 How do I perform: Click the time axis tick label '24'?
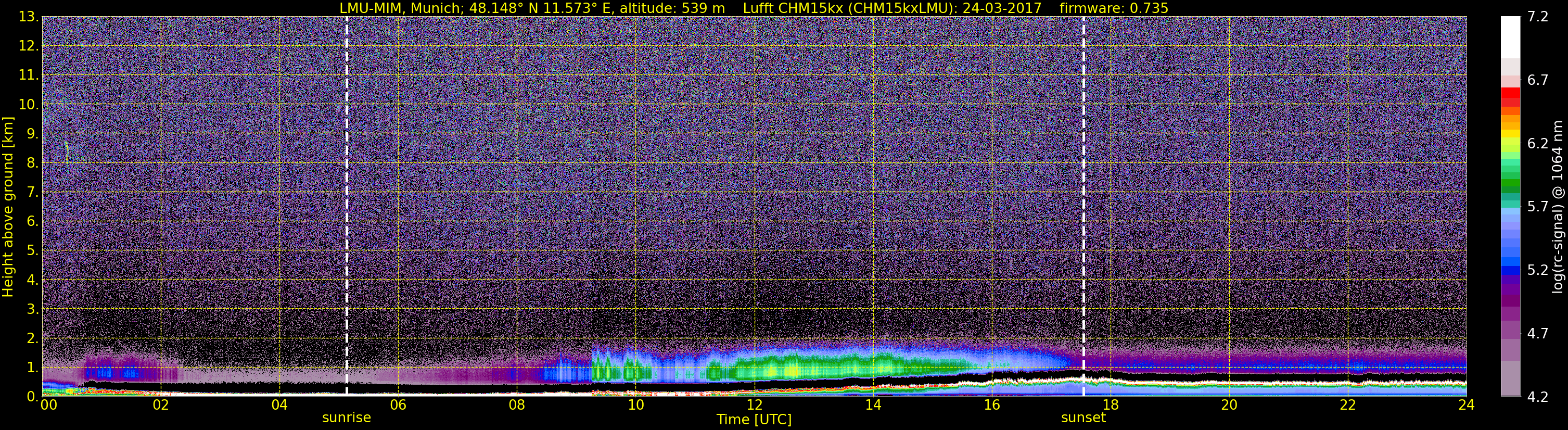point(1467,405)
